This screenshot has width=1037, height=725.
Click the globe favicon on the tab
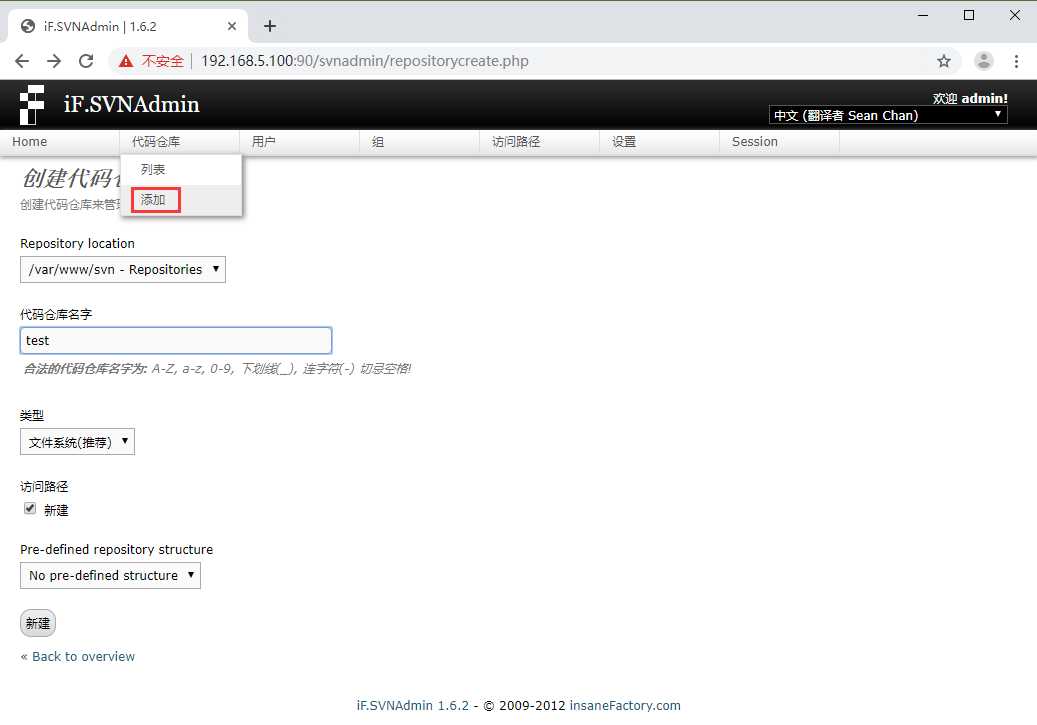pos(28,26)
